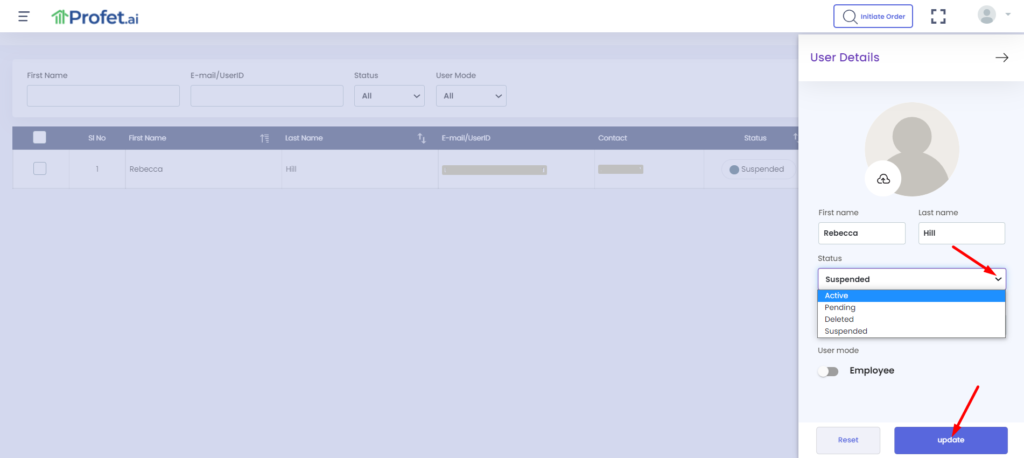Close User Details panel with arrow
The width and height of the screenshot is (1024, 458).
click(x=1001, y=58)
